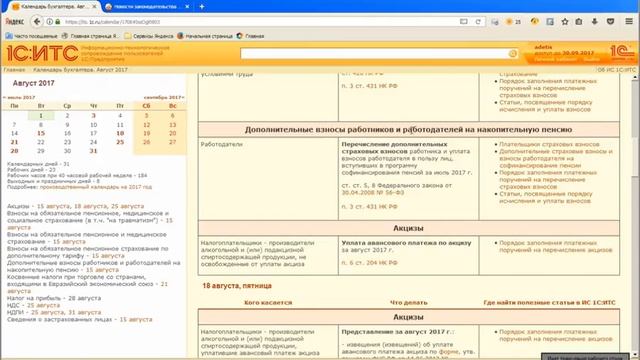Open п. 6 ст. 204 НК РФ link

click(369, 263)
